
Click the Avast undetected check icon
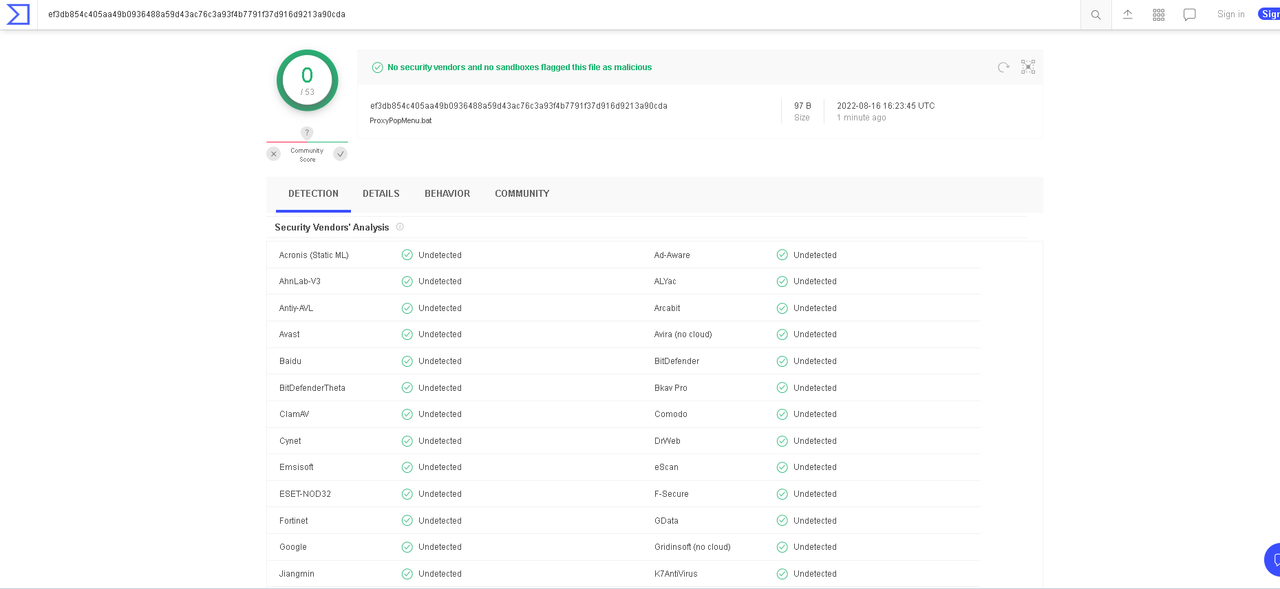pyautogui.click(x=407, y=334)
